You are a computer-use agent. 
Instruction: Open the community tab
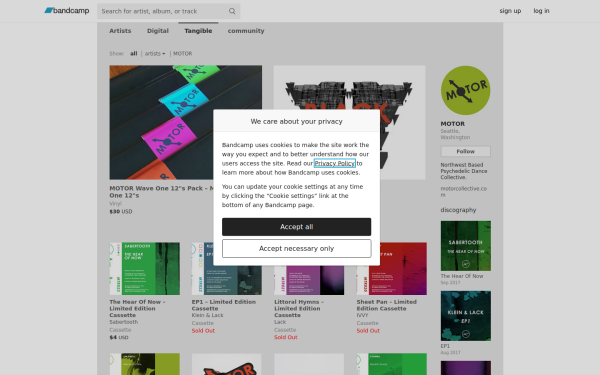point(246,31)
